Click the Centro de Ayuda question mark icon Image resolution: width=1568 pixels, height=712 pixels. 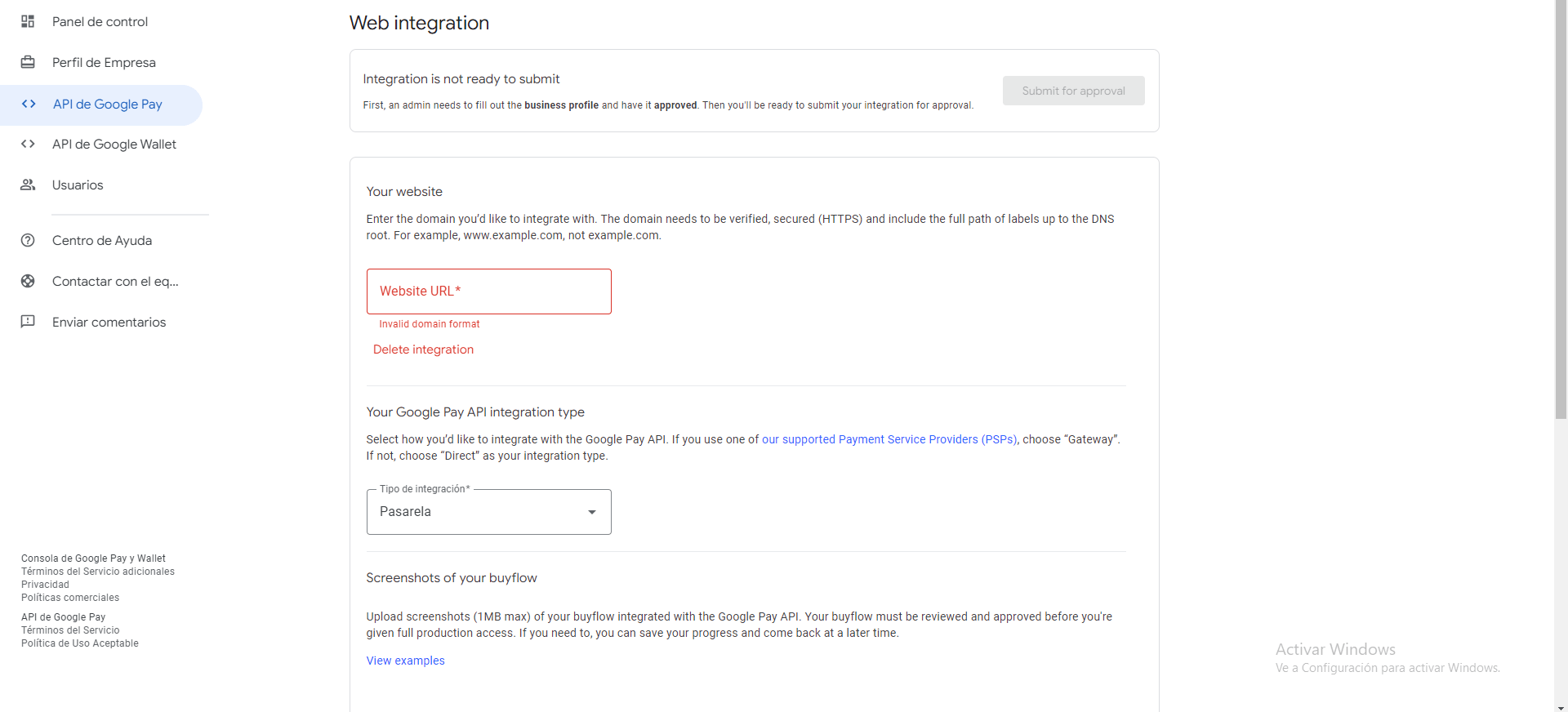[28, 240]
